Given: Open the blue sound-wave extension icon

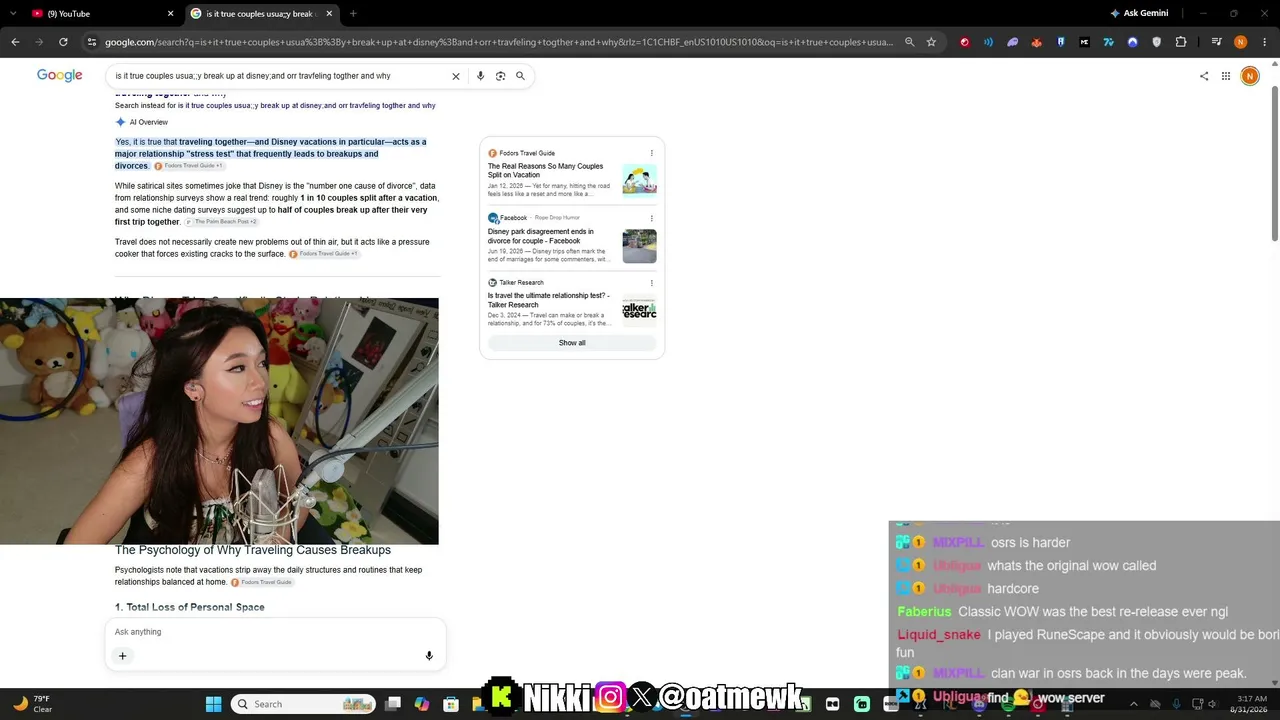Looking at the screenshot, I should (x=988, y=42).
